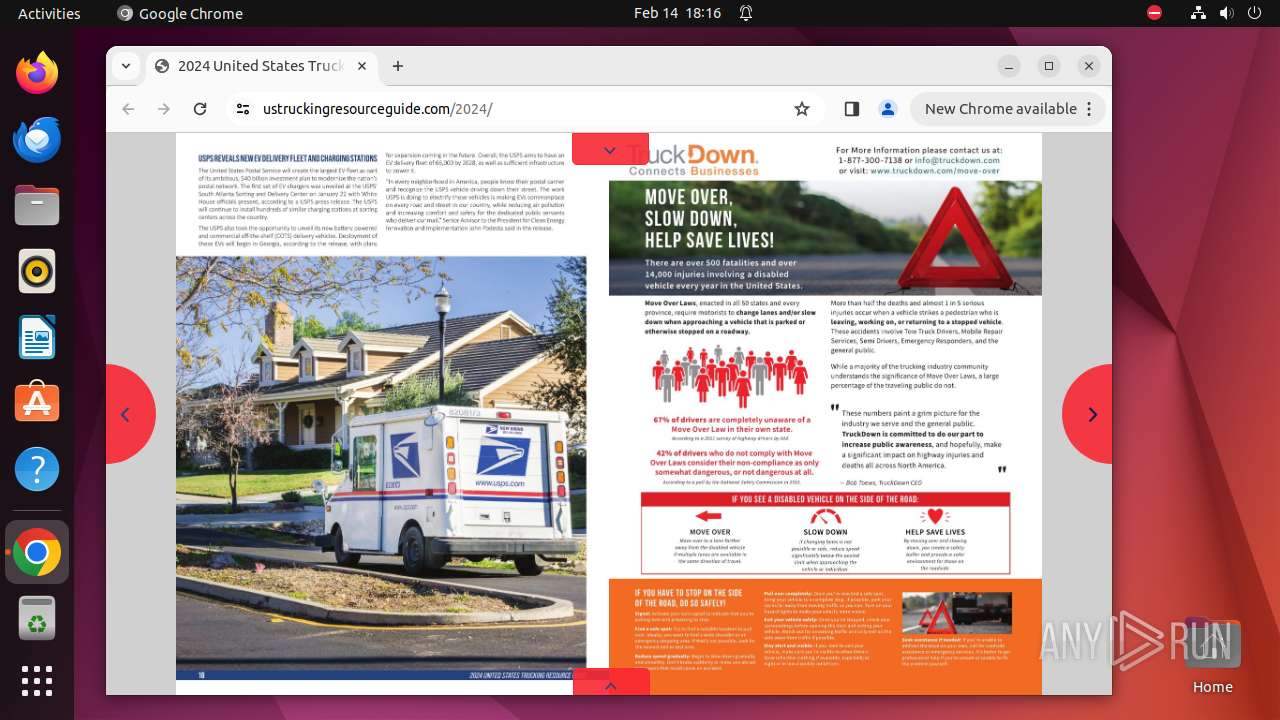Open a new tab with the plus button
1280x720 pixels.
pos(398,66)
